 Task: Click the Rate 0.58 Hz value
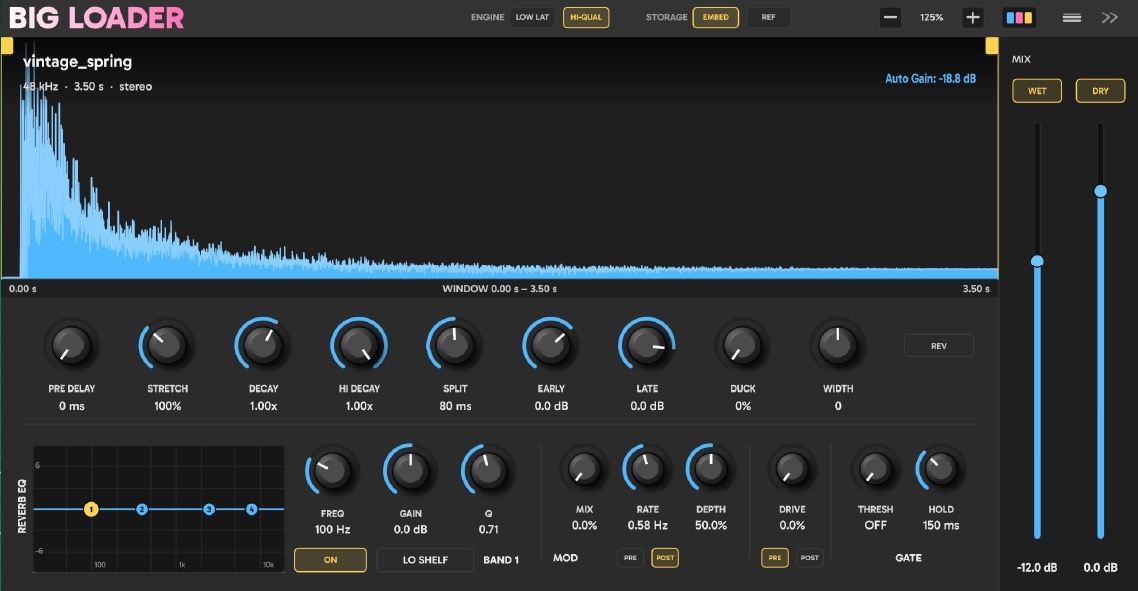[647, 525]
